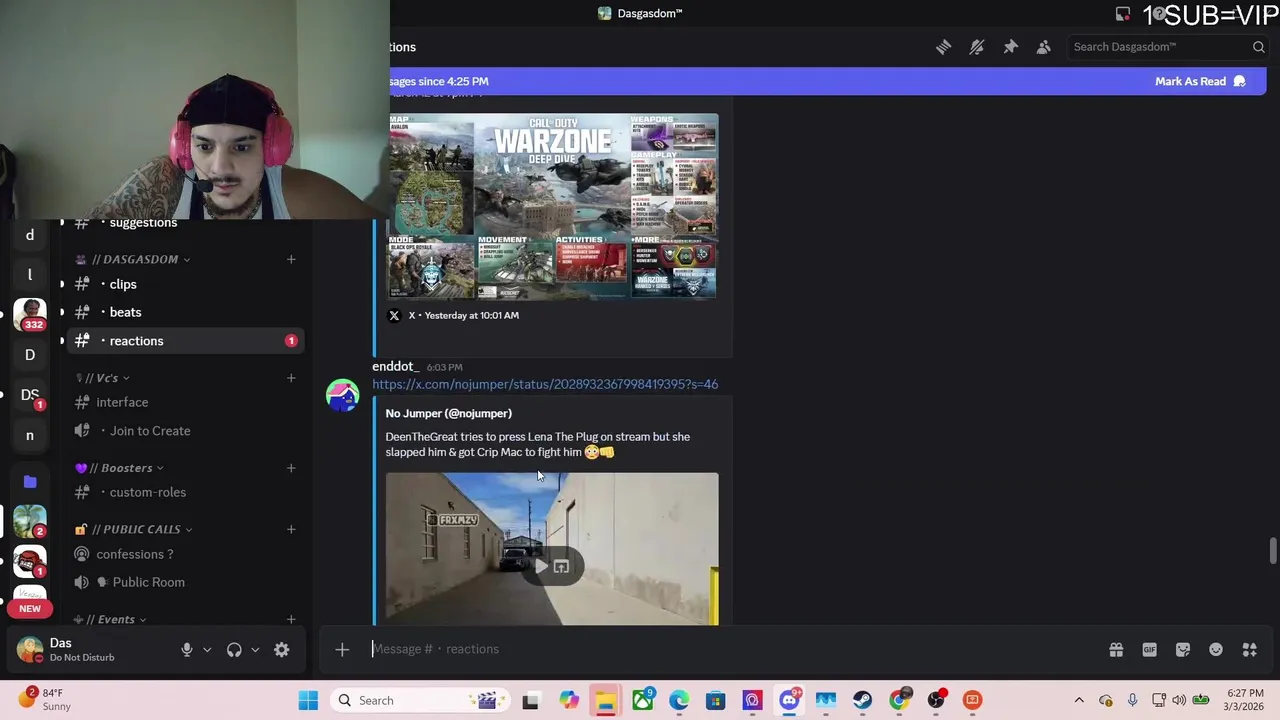The height and width of the screenshot is (720, 1280).
Task: Open the suggestions channel
Action: click(x=143, y=223)
